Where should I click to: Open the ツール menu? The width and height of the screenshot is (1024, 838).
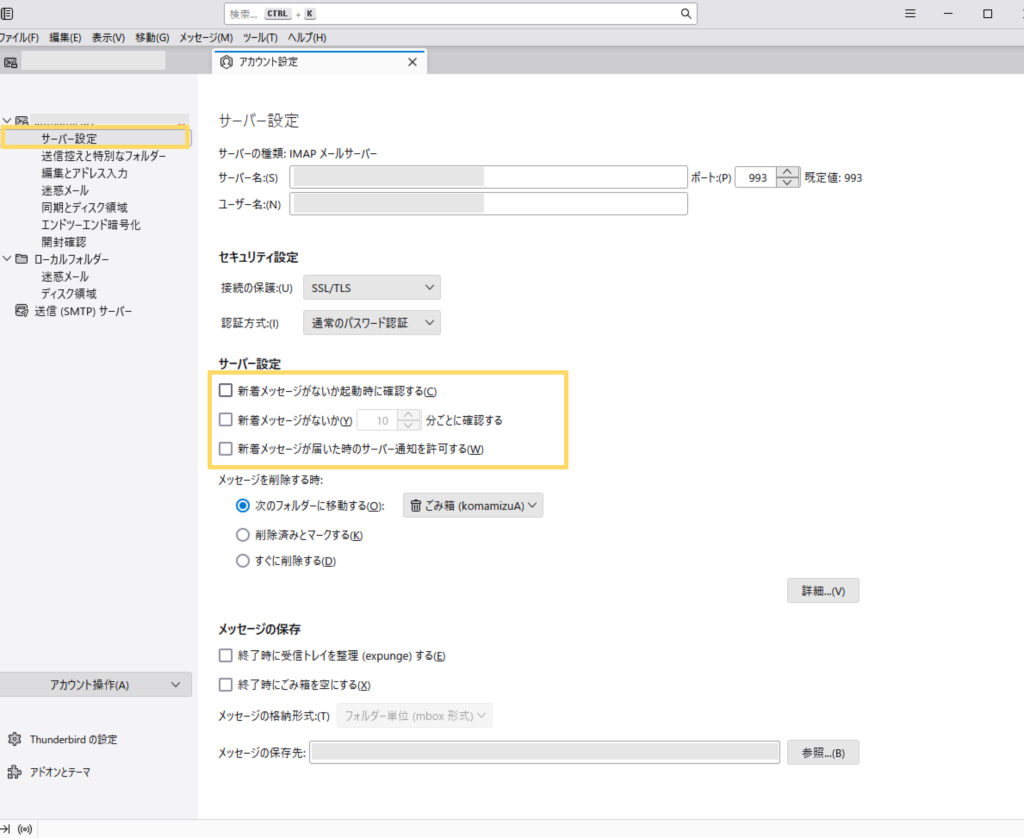(x=260, y=37)
